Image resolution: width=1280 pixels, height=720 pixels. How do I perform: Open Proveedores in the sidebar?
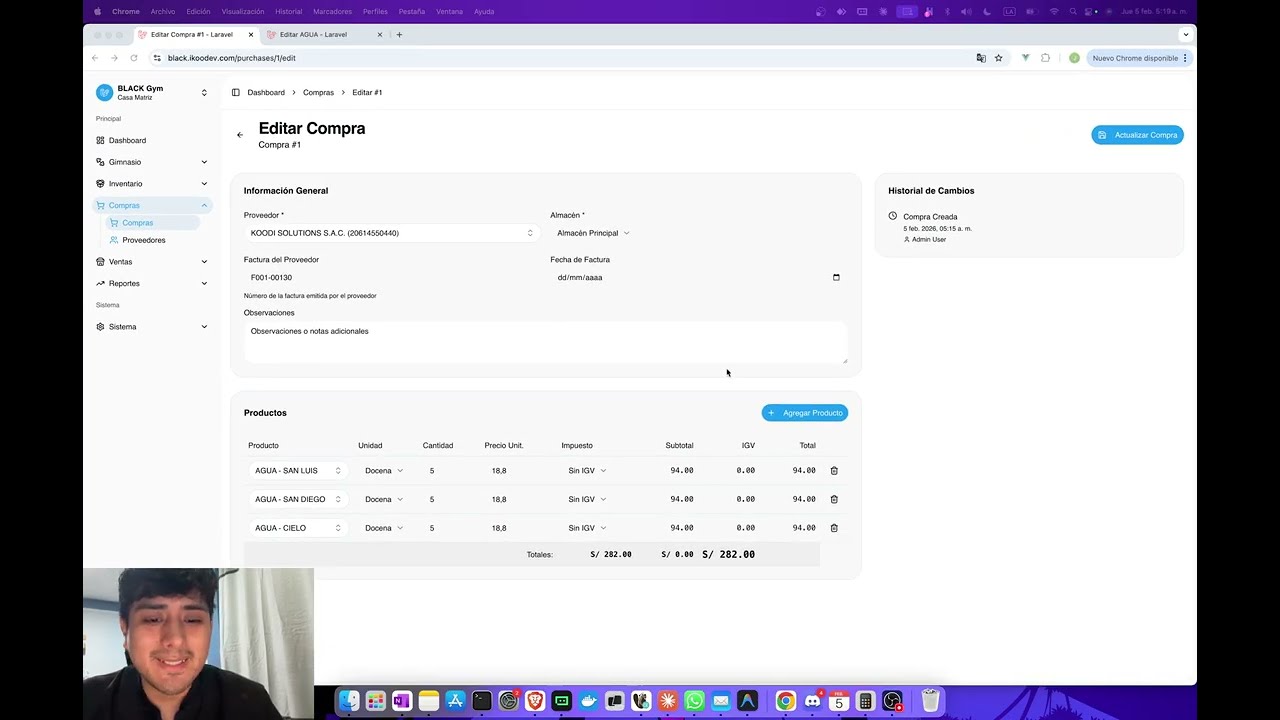pos(153,240)
